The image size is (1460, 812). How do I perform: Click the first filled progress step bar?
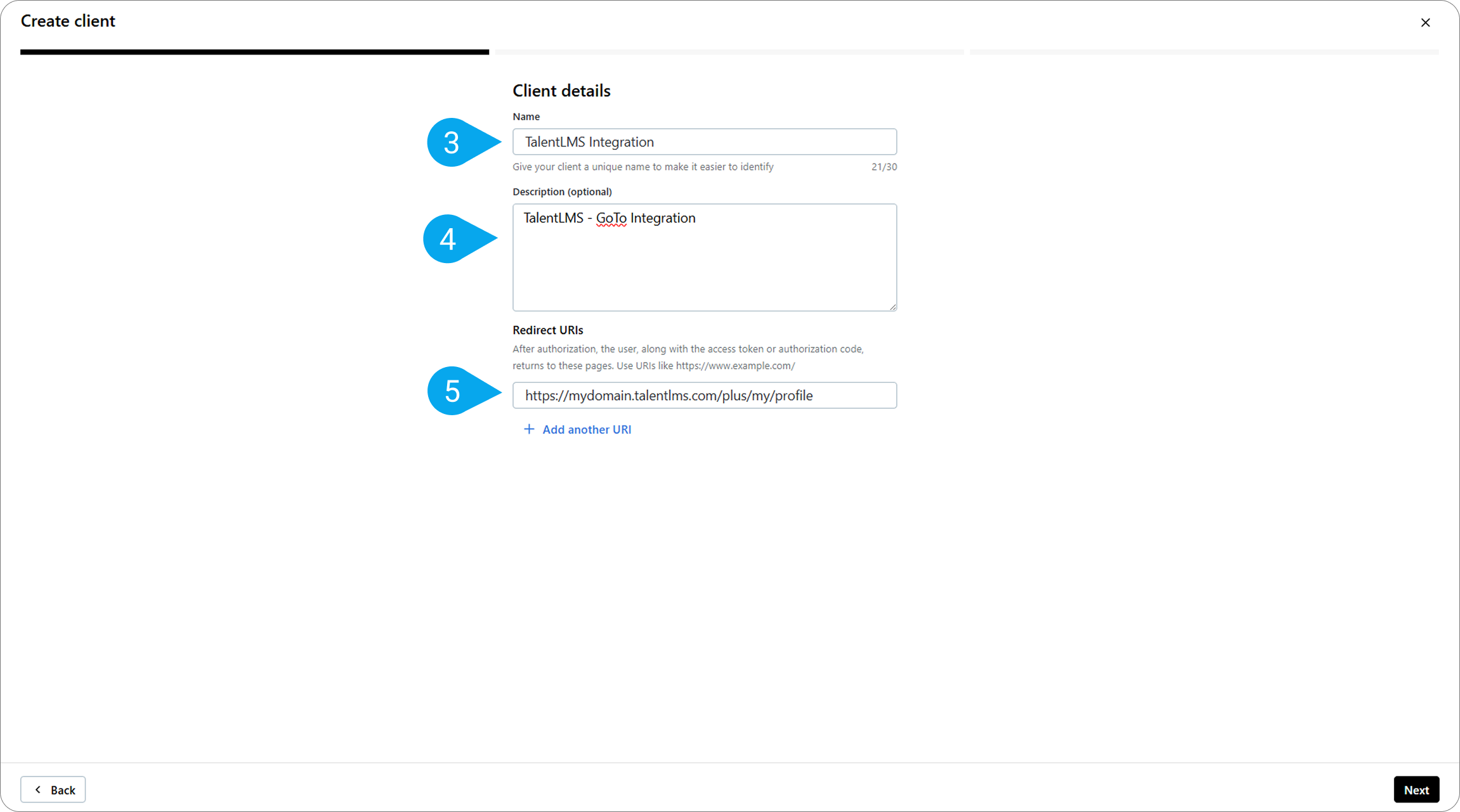click(x=254, y=52)
